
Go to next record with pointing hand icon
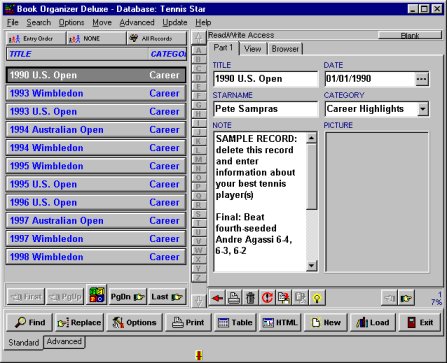click(406, 298)
